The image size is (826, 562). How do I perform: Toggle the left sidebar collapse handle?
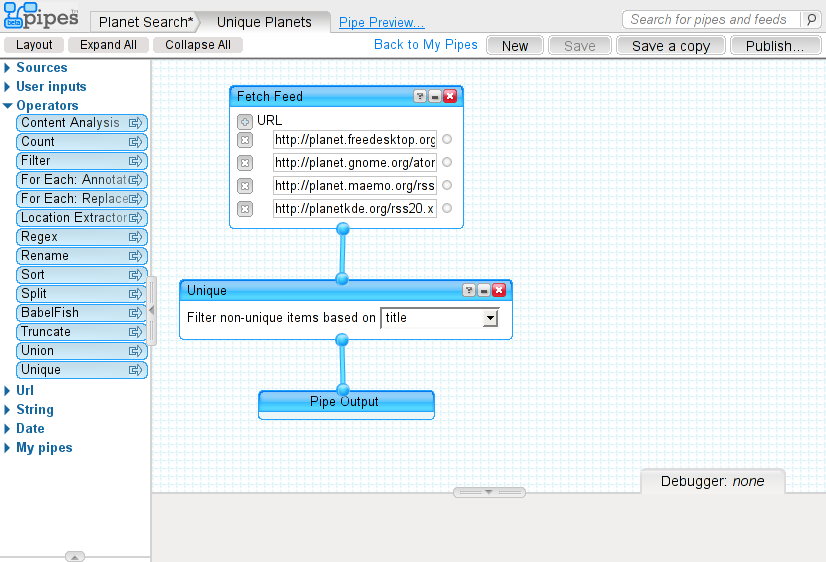152,310
